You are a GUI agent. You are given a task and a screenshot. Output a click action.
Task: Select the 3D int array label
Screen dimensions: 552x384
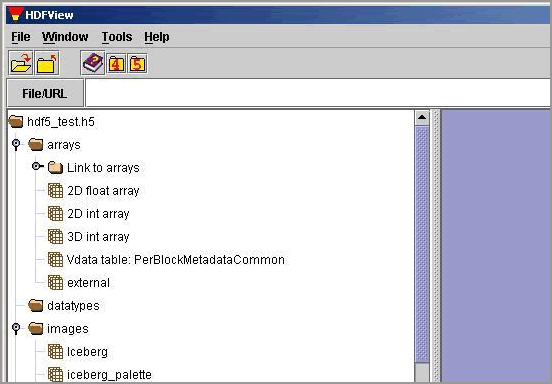coord(98,237)
